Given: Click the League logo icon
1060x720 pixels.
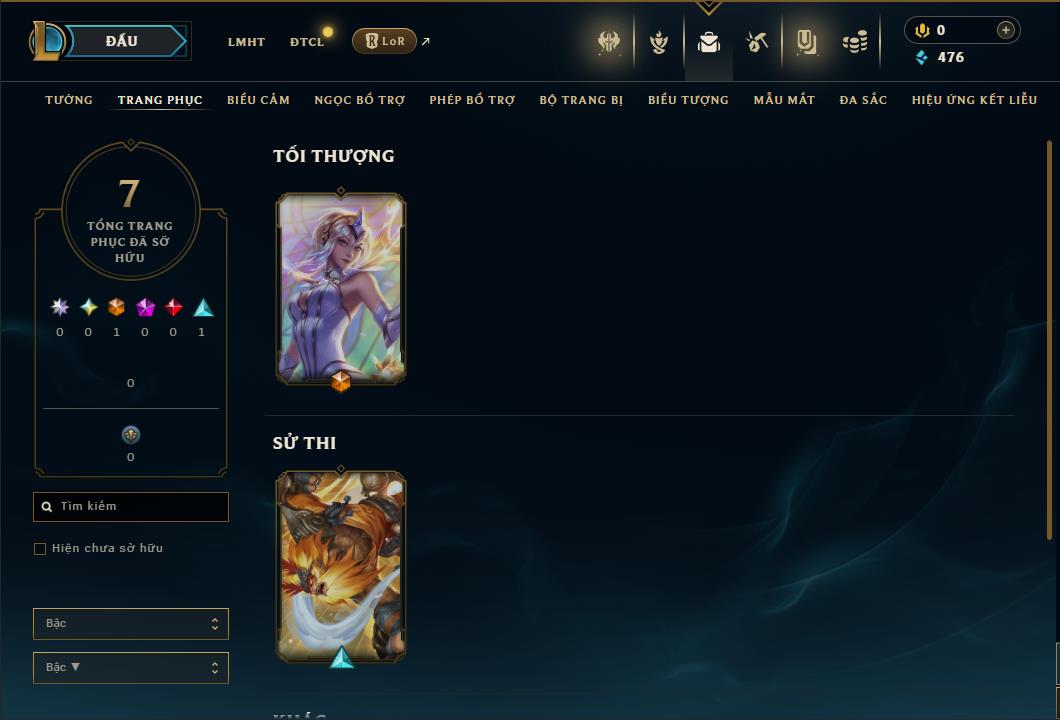Looking at the screenshot, I should [x=46, y=41].
